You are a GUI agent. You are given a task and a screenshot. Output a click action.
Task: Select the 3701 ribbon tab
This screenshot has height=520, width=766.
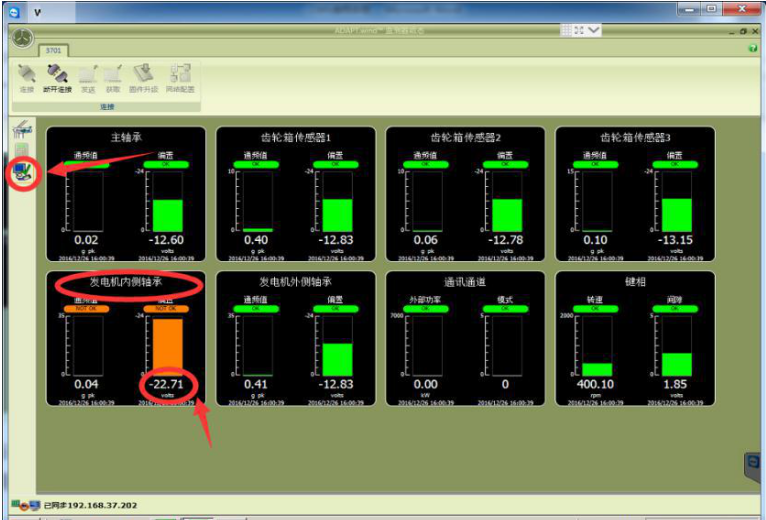point(53,50)
